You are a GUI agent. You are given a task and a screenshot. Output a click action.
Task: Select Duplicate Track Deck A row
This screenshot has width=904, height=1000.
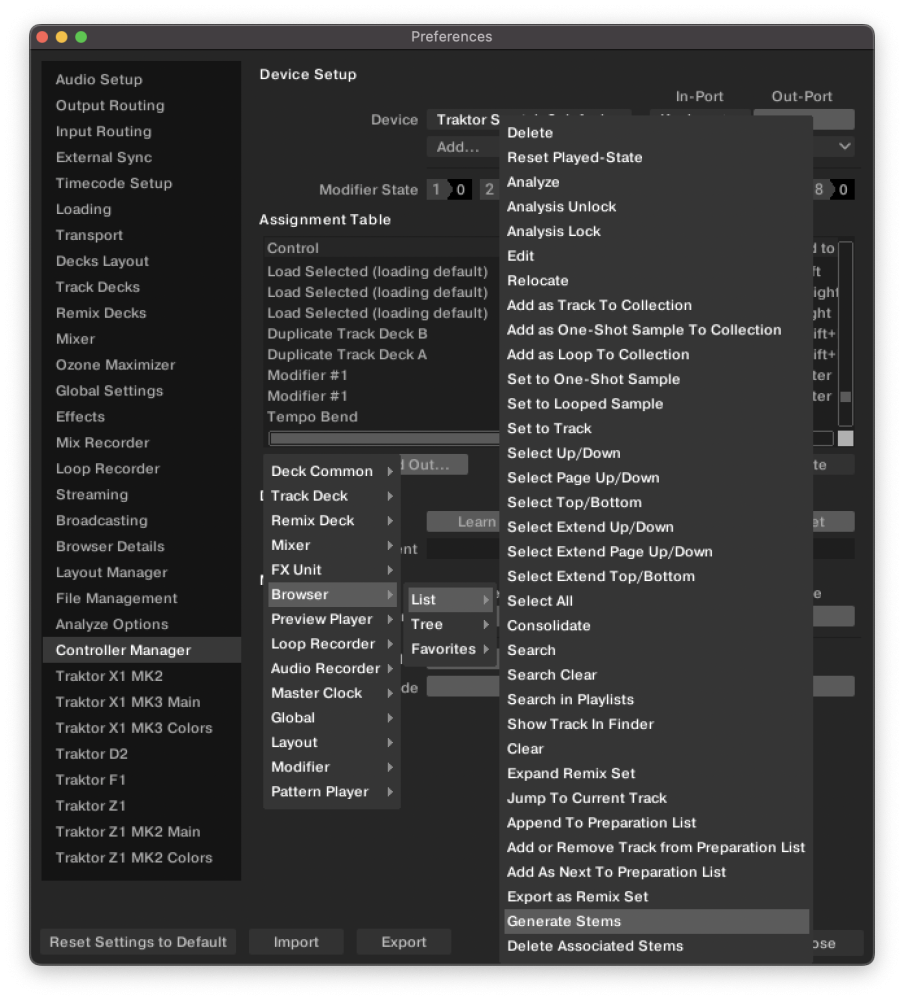[382, 355]
